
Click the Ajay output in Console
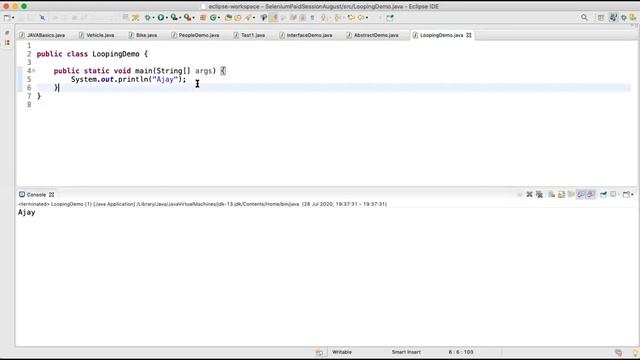[27, 212]
